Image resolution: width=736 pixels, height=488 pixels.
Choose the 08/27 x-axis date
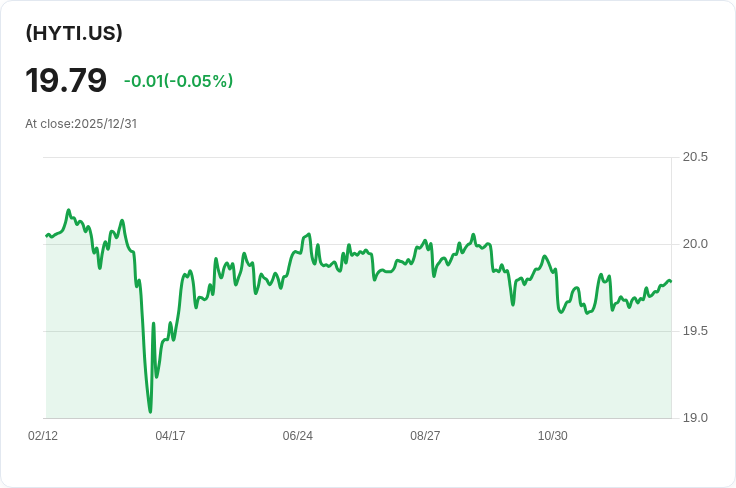(x=425, y=436)
